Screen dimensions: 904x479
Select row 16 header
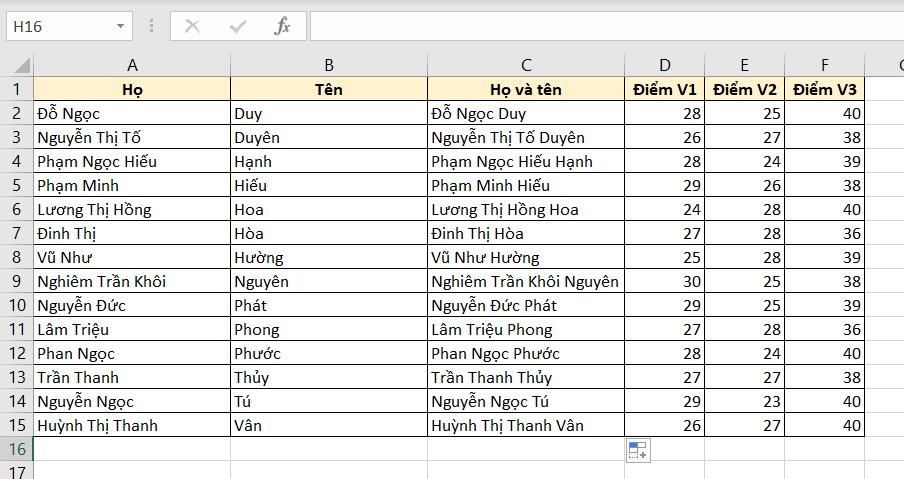click(17, 449)
